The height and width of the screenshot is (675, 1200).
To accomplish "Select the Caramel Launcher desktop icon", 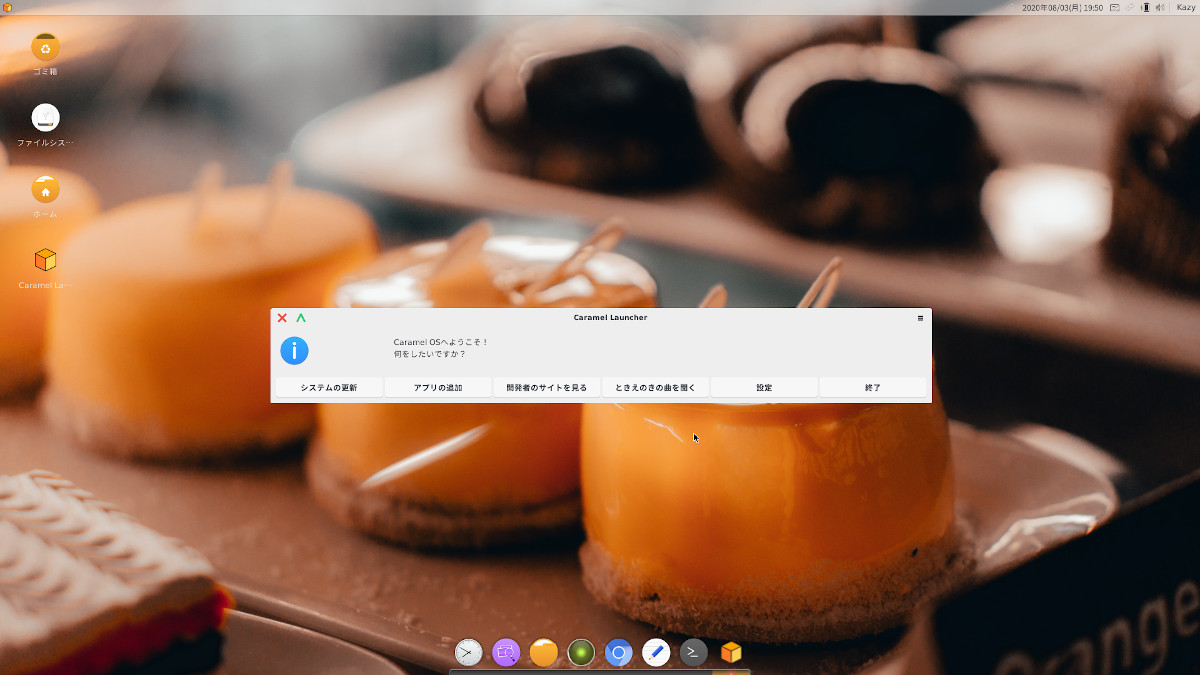I will point(45,261).
